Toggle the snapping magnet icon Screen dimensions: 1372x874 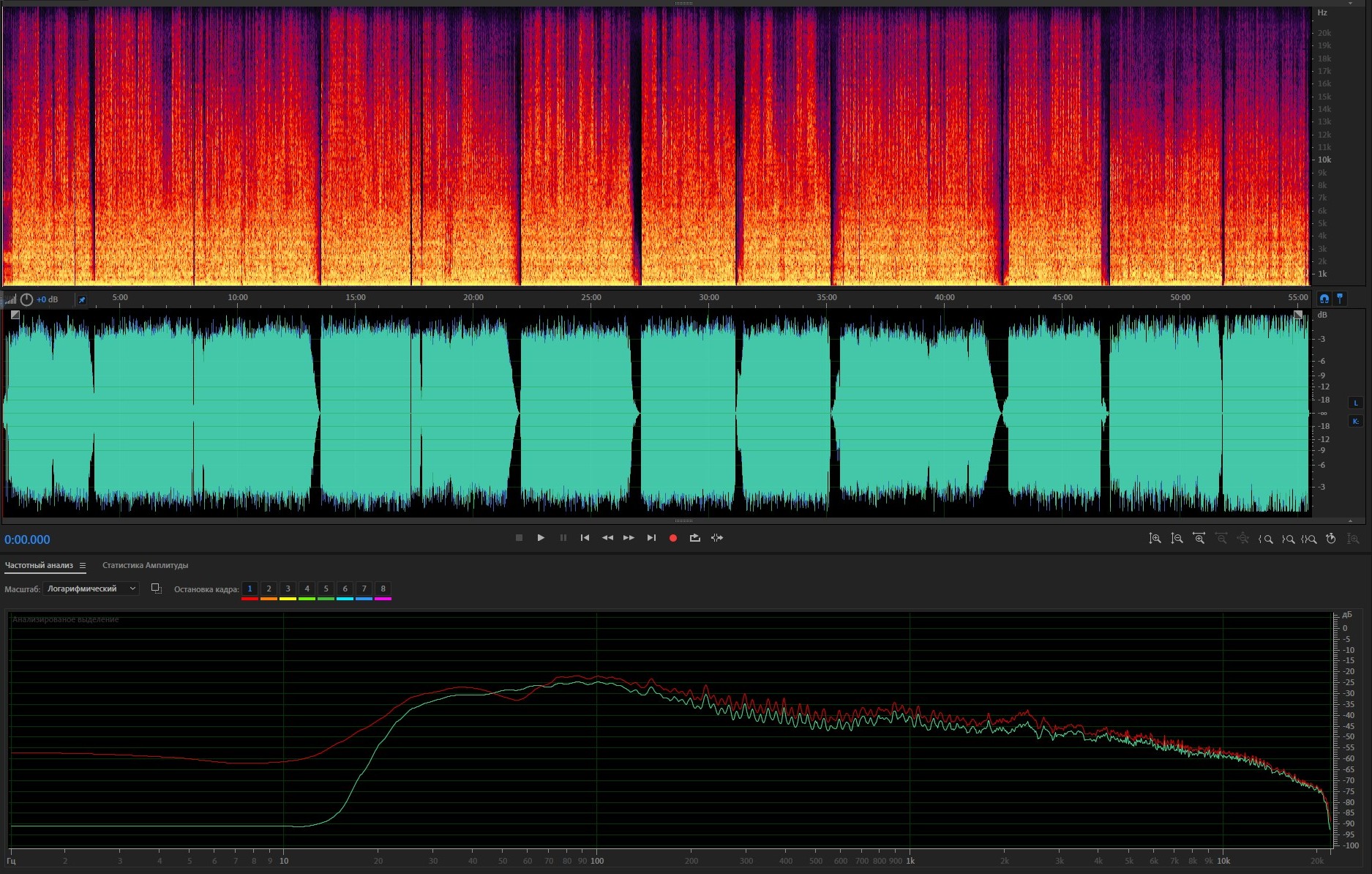click(1324, 299)
